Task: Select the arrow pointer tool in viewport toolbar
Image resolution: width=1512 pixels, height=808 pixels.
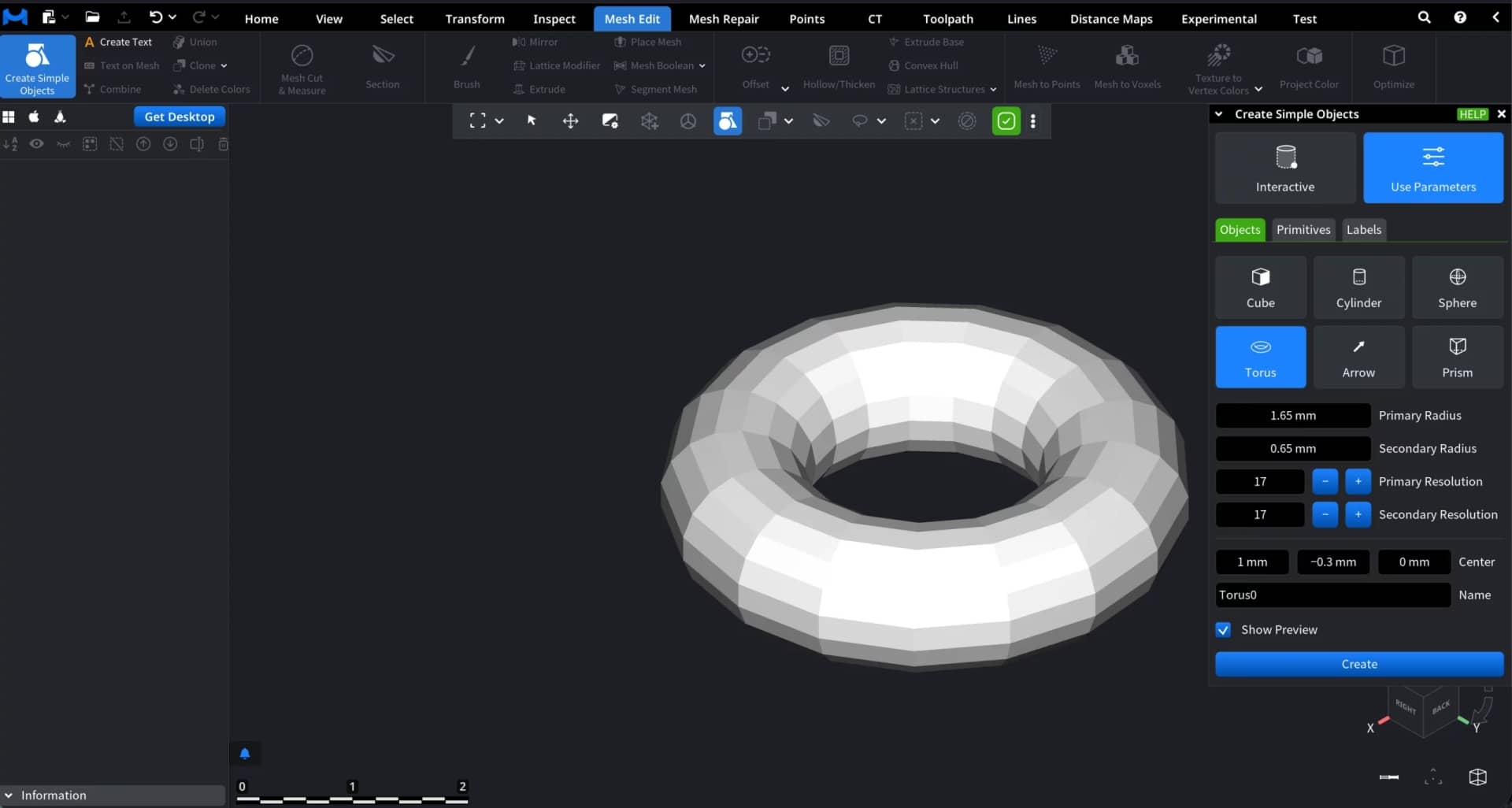Action: pos(532,121)
